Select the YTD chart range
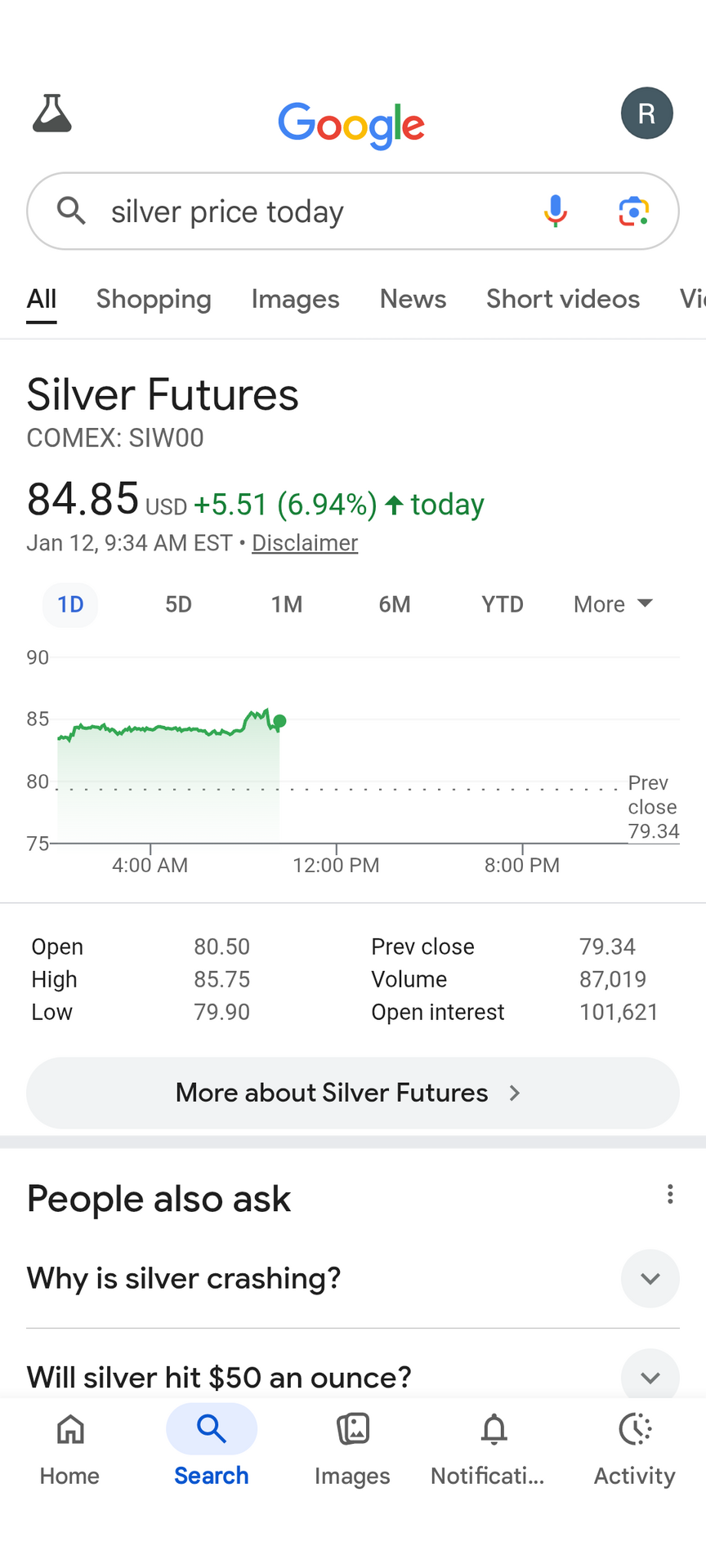The image size is (706, 1568). click(x=502, y=604)
